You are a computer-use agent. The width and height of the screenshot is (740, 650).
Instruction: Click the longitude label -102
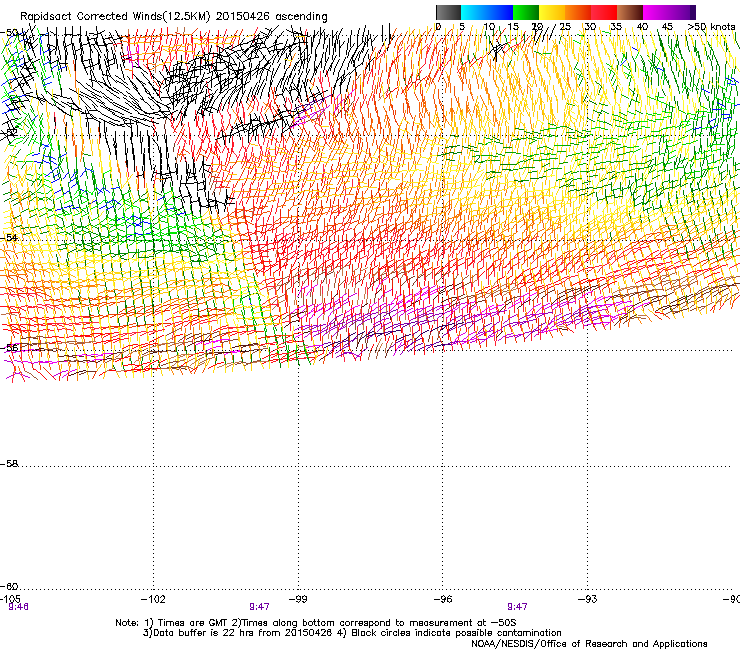(153, 599)
